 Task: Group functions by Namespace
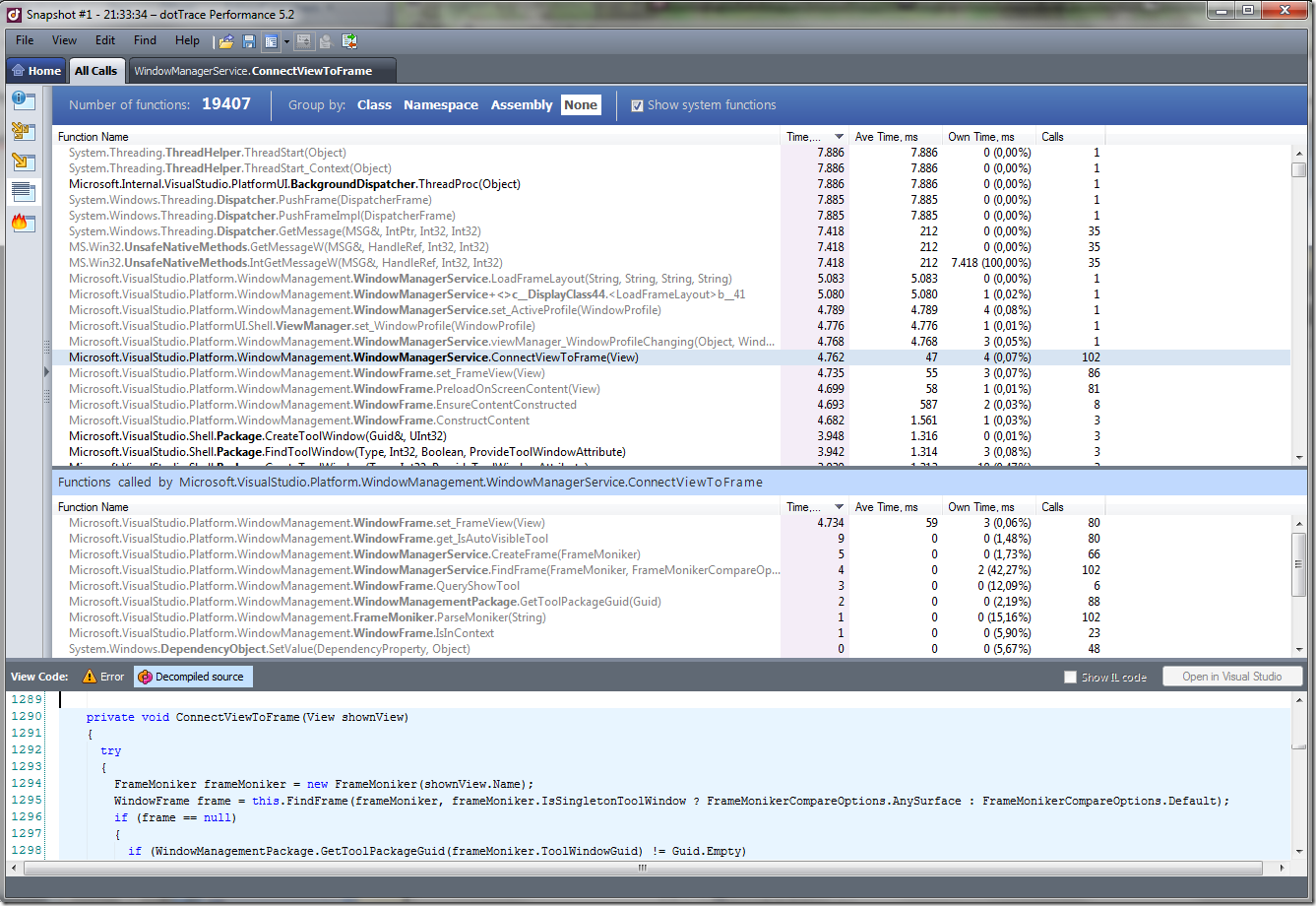point(441,105)
